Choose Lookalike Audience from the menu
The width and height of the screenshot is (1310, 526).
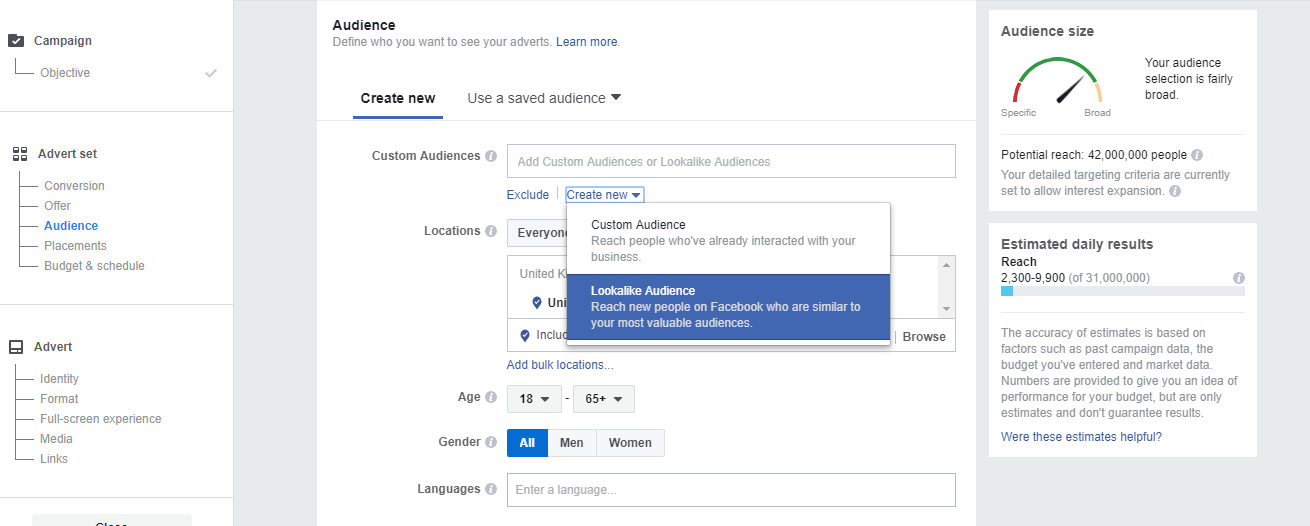pos(727,306)
